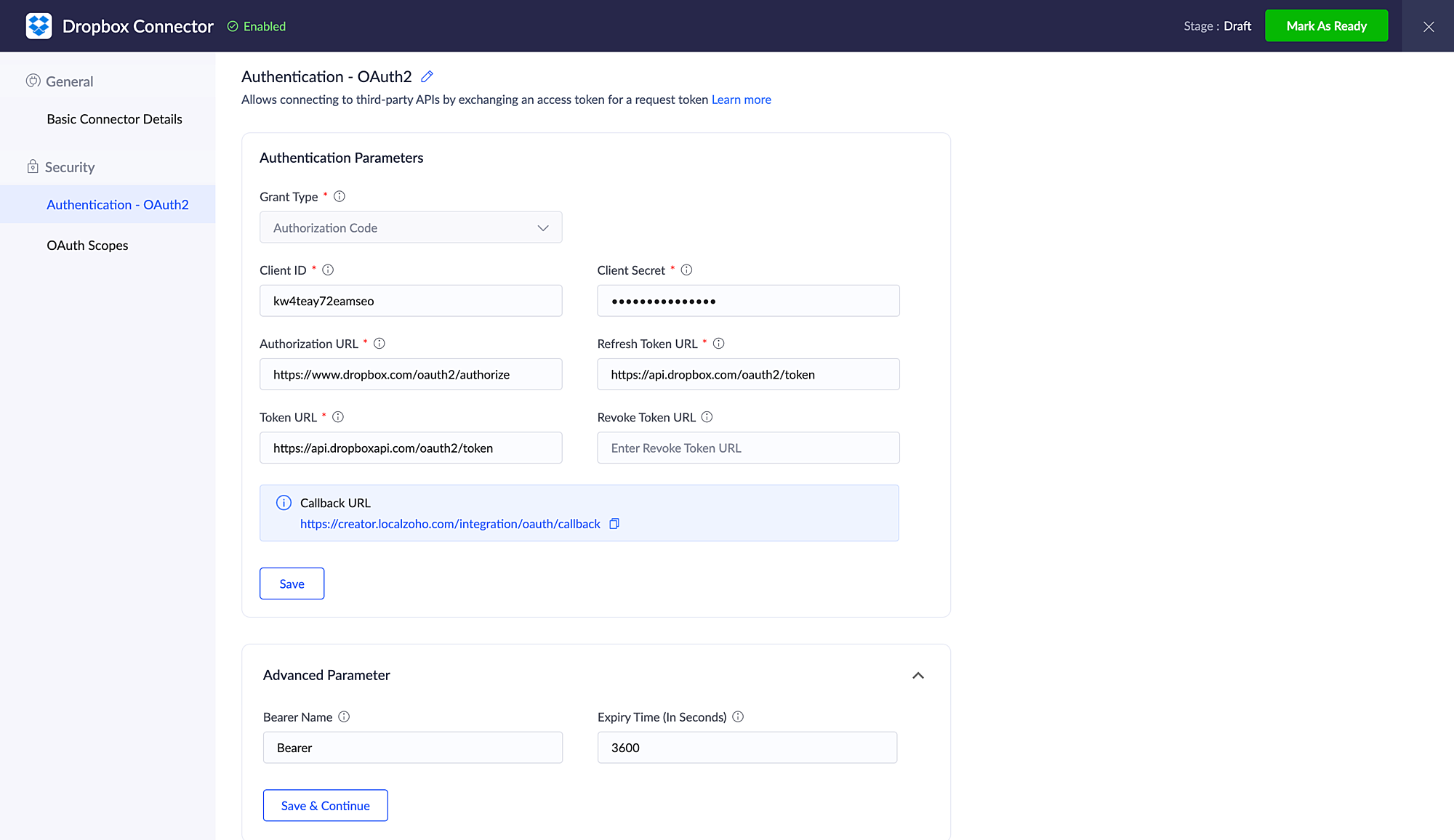Viewport: 1454px width, 840px height.
Task: Click the Revoke Token URL info icon
Action: (707, 417)
